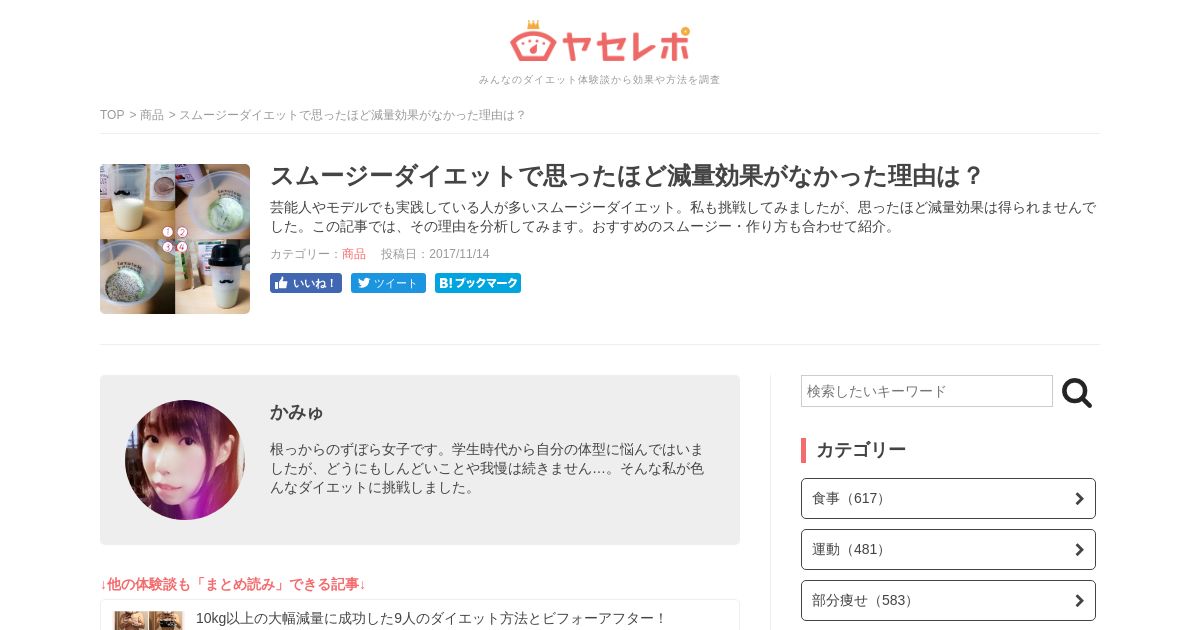The image size is (1200, 630).
Task: Click the みんなのダイエット体験談 tagline text
Action: click(x=599, y=79)
